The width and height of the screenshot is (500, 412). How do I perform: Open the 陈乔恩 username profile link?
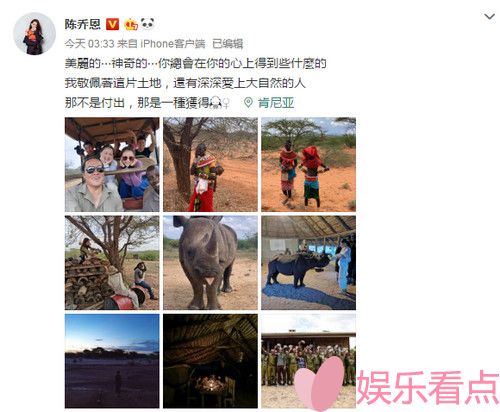coord(83,24)
